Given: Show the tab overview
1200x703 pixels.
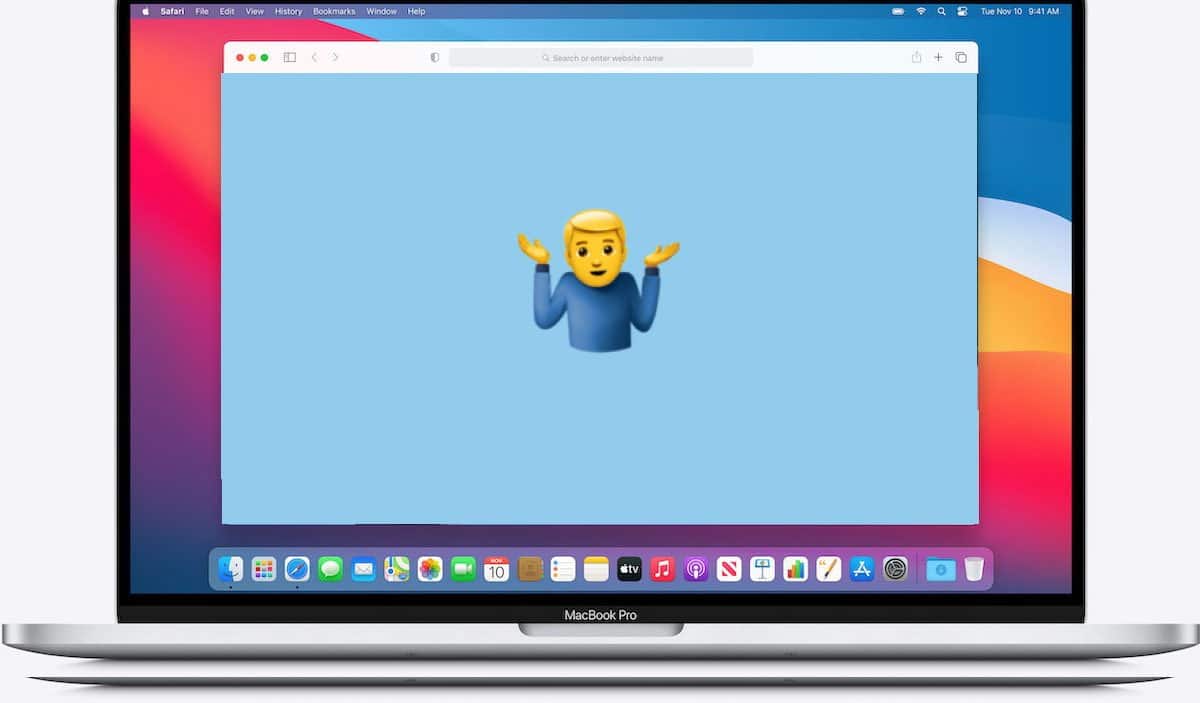Looking at the screenshot, I should [x=961, y=58].
